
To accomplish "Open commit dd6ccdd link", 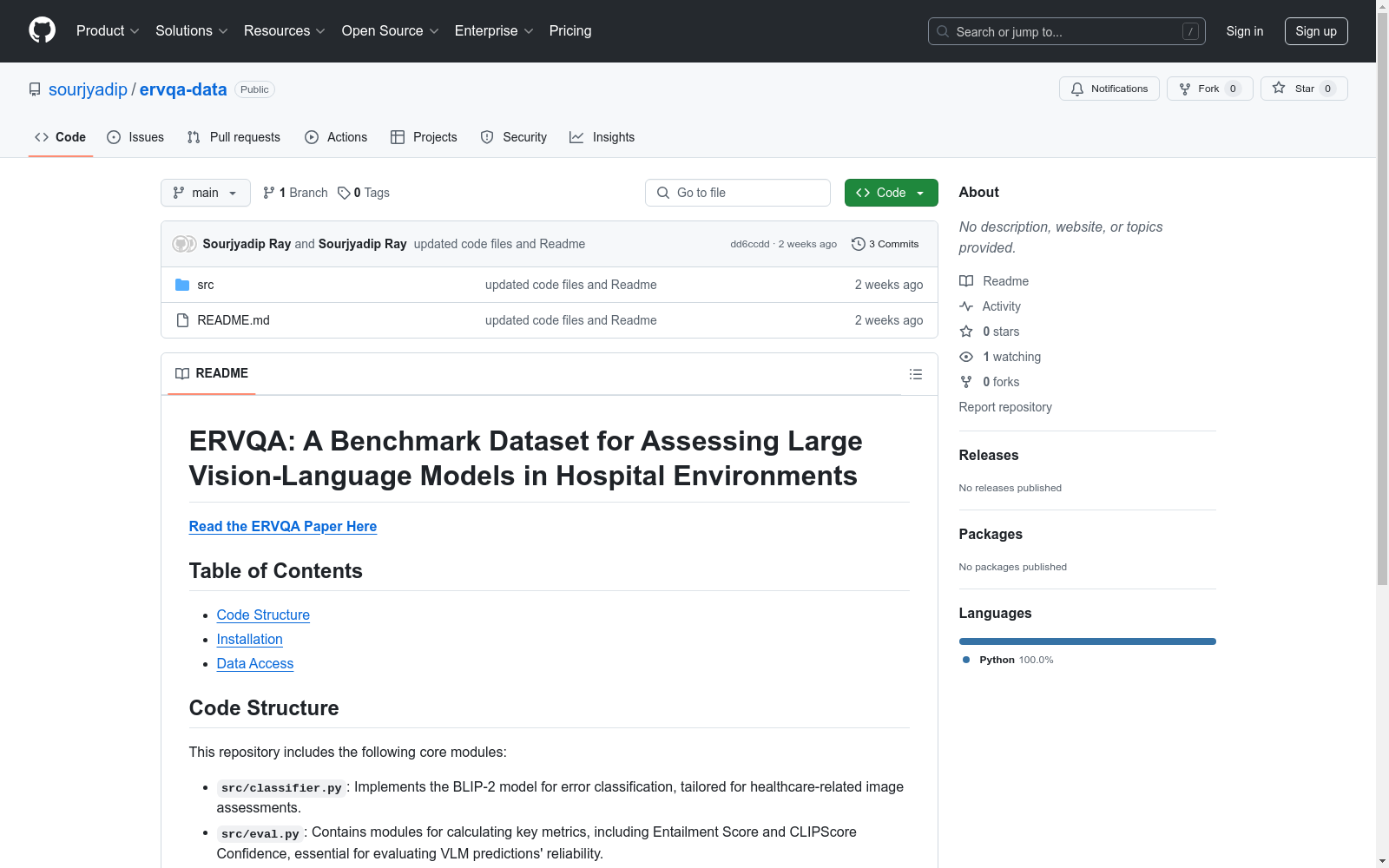I will pos(750,244).
